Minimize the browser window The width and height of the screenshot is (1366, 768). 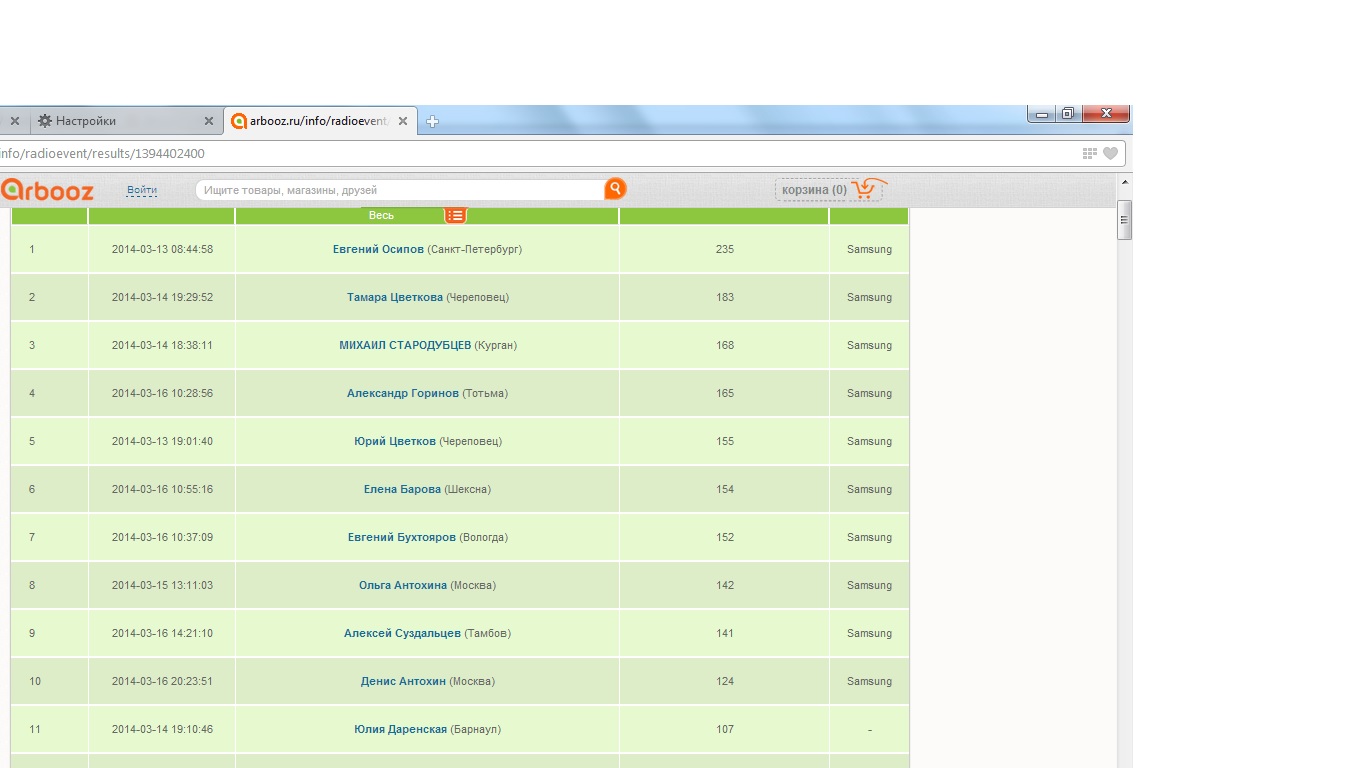(1042, 114)
